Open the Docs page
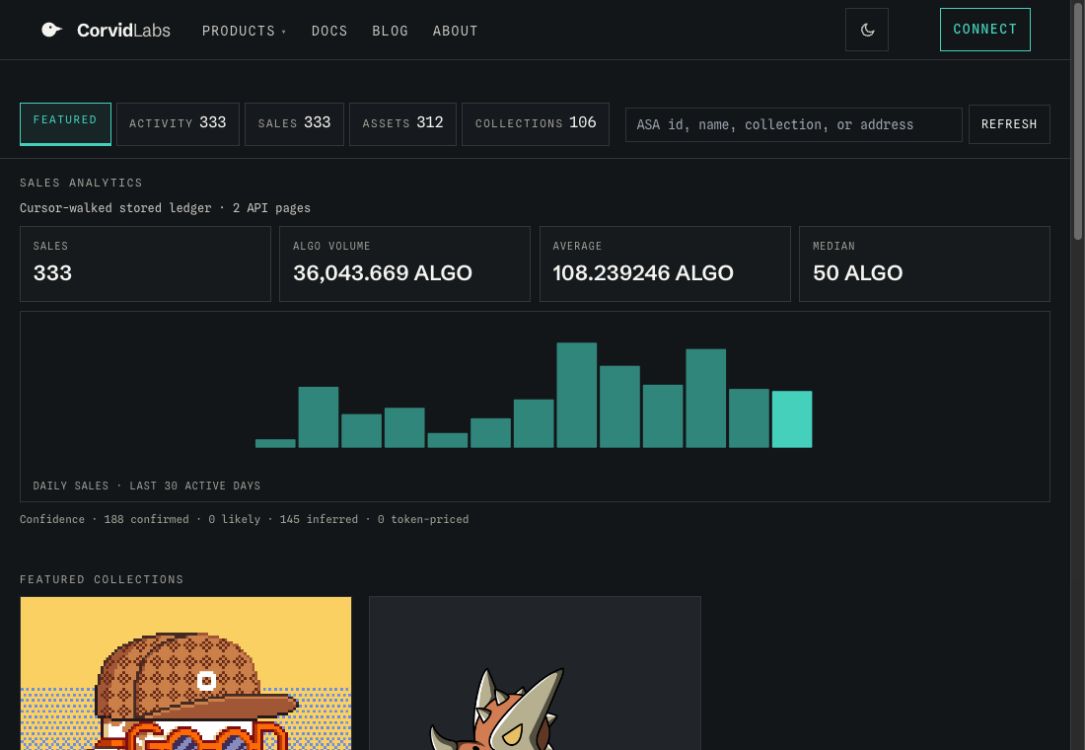 pos(329,31)
